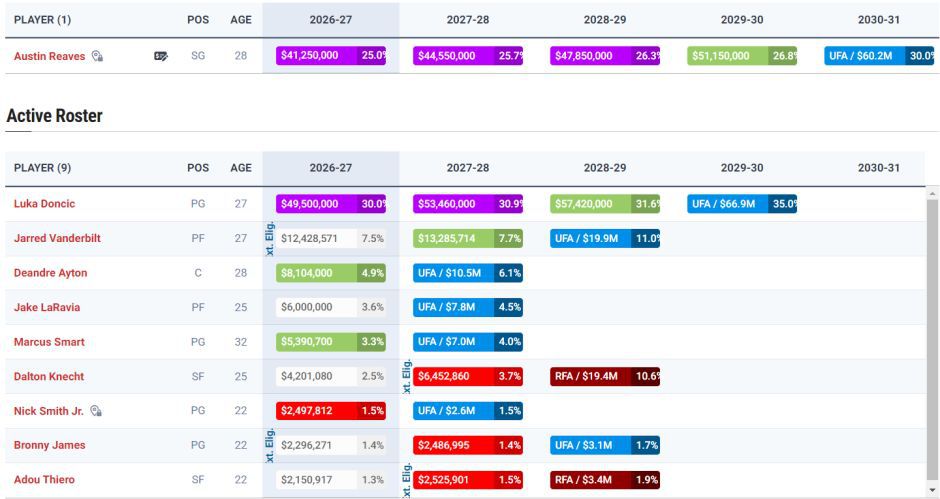
Task: Sort Active Roster by the AGE header
Action: pos(241,168)
